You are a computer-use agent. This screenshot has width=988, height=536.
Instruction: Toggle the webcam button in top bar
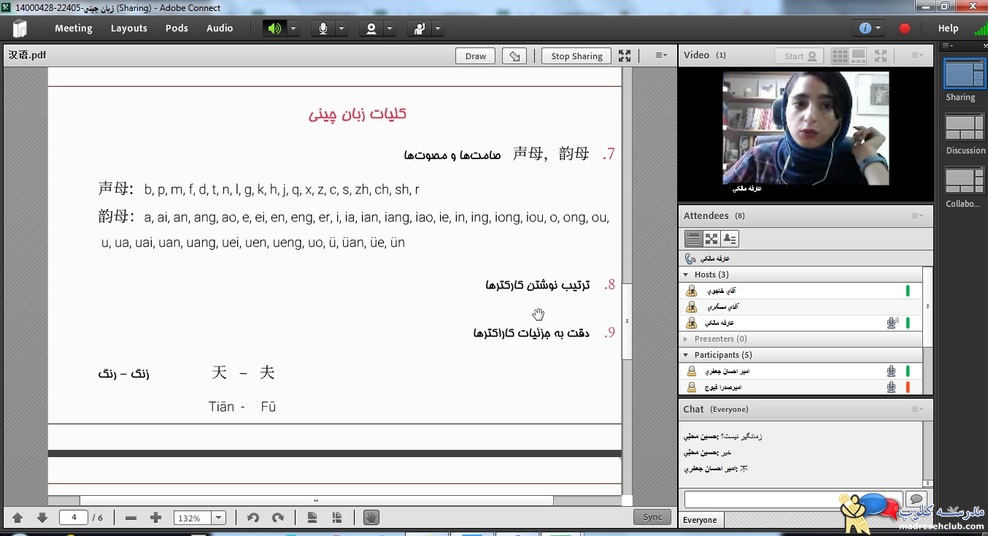[x=371, y=28]
